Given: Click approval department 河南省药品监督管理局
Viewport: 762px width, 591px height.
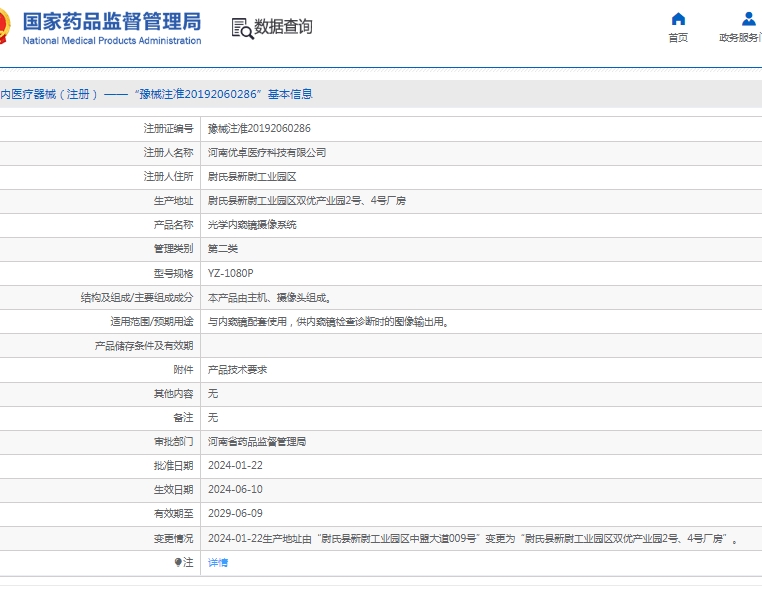Looking at the screenshot, I should (x=257, y=441).
